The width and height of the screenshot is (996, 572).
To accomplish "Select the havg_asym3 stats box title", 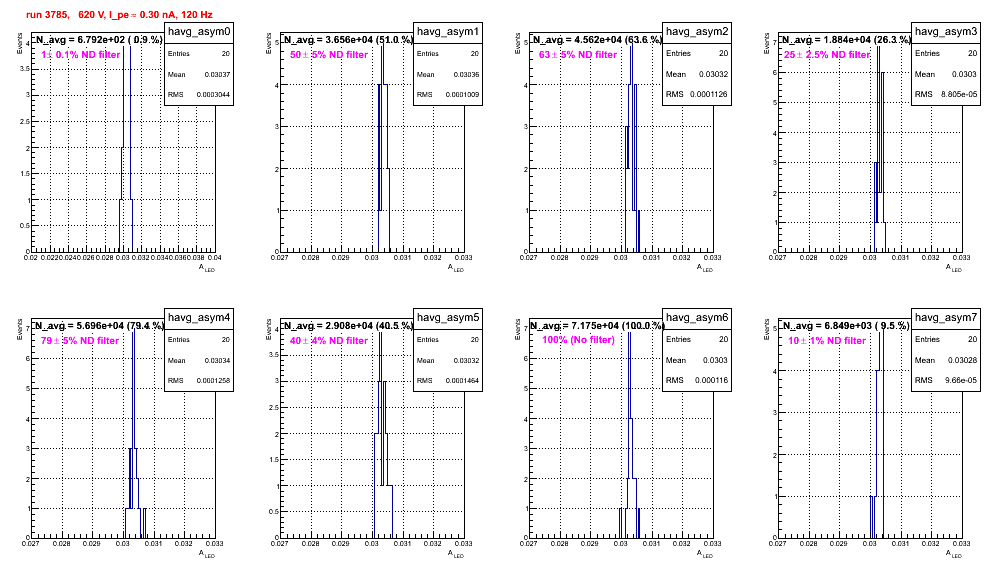I will point(946,32).
